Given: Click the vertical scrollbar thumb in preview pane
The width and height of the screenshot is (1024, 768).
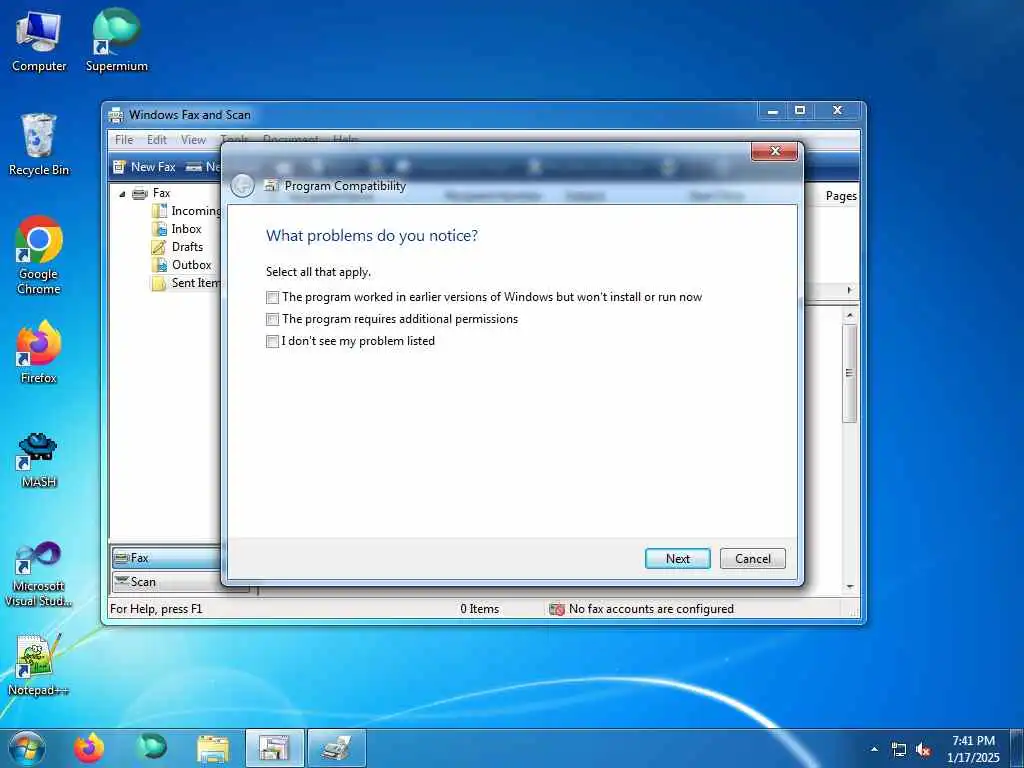Looking at the screenshot, I should [849, 374].
